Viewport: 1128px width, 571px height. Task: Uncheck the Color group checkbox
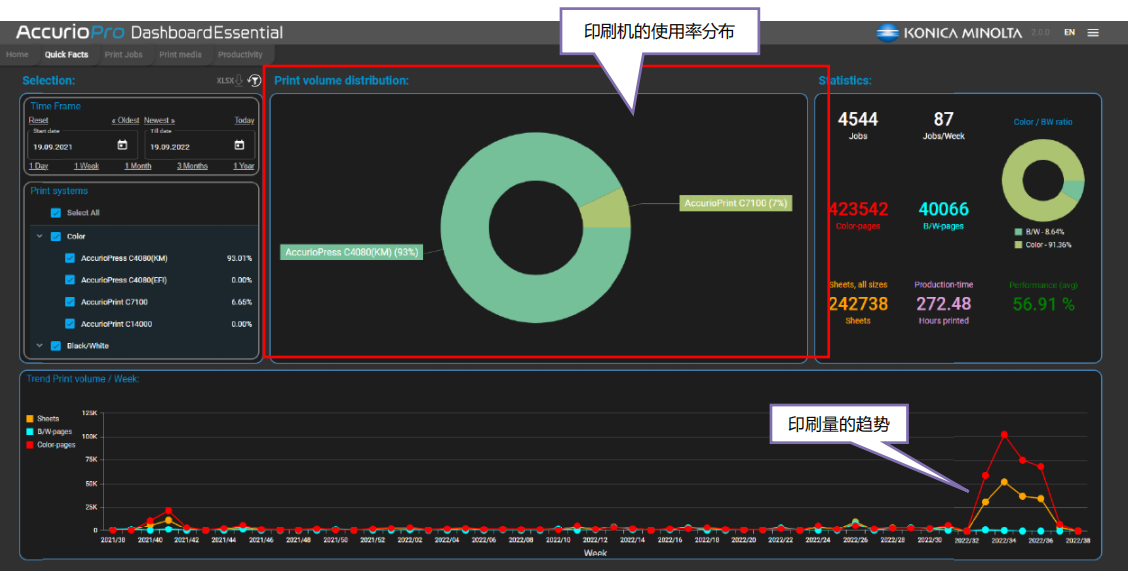56,236
